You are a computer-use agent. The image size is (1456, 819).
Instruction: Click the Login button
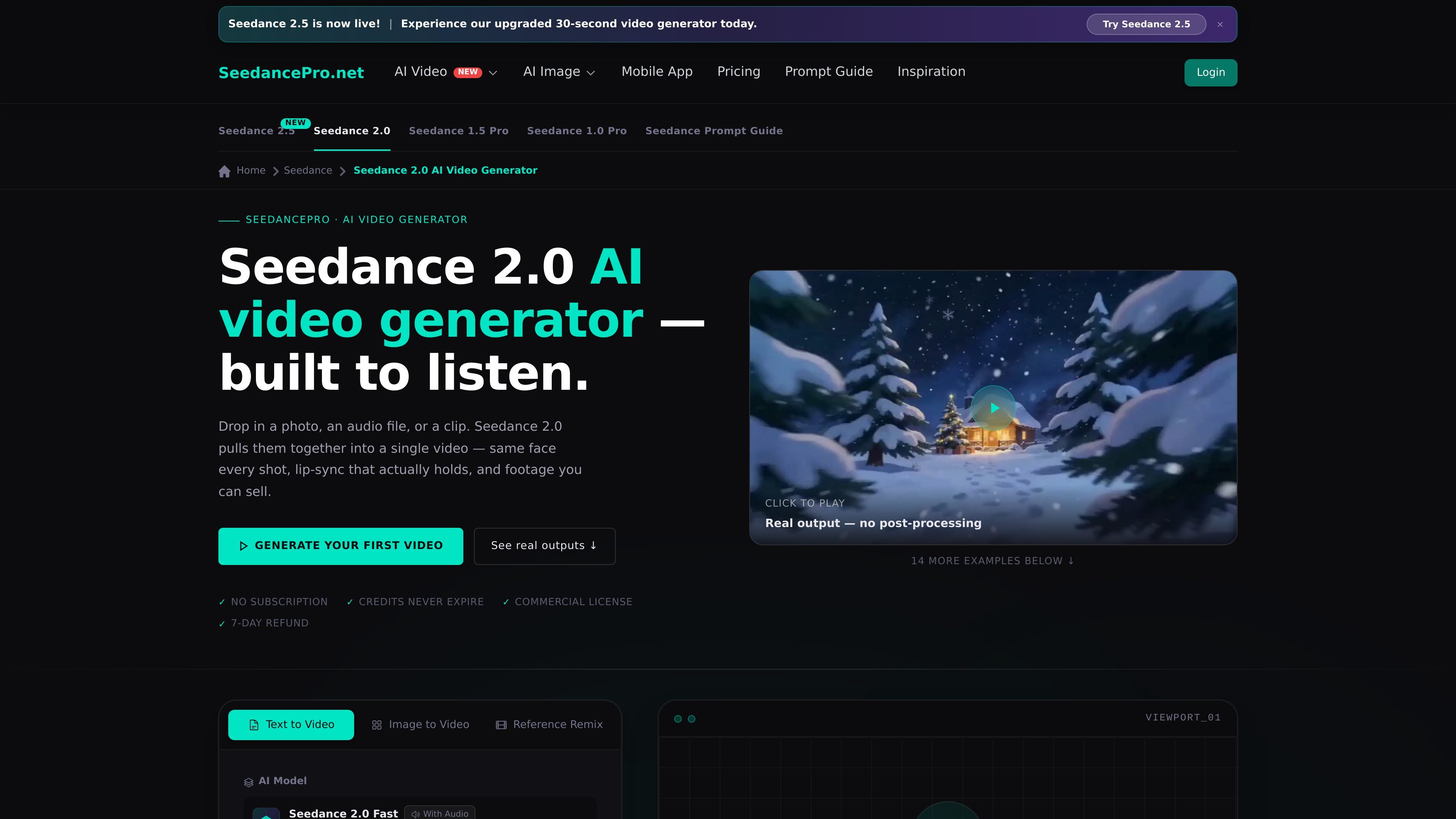click(1210, 72)
